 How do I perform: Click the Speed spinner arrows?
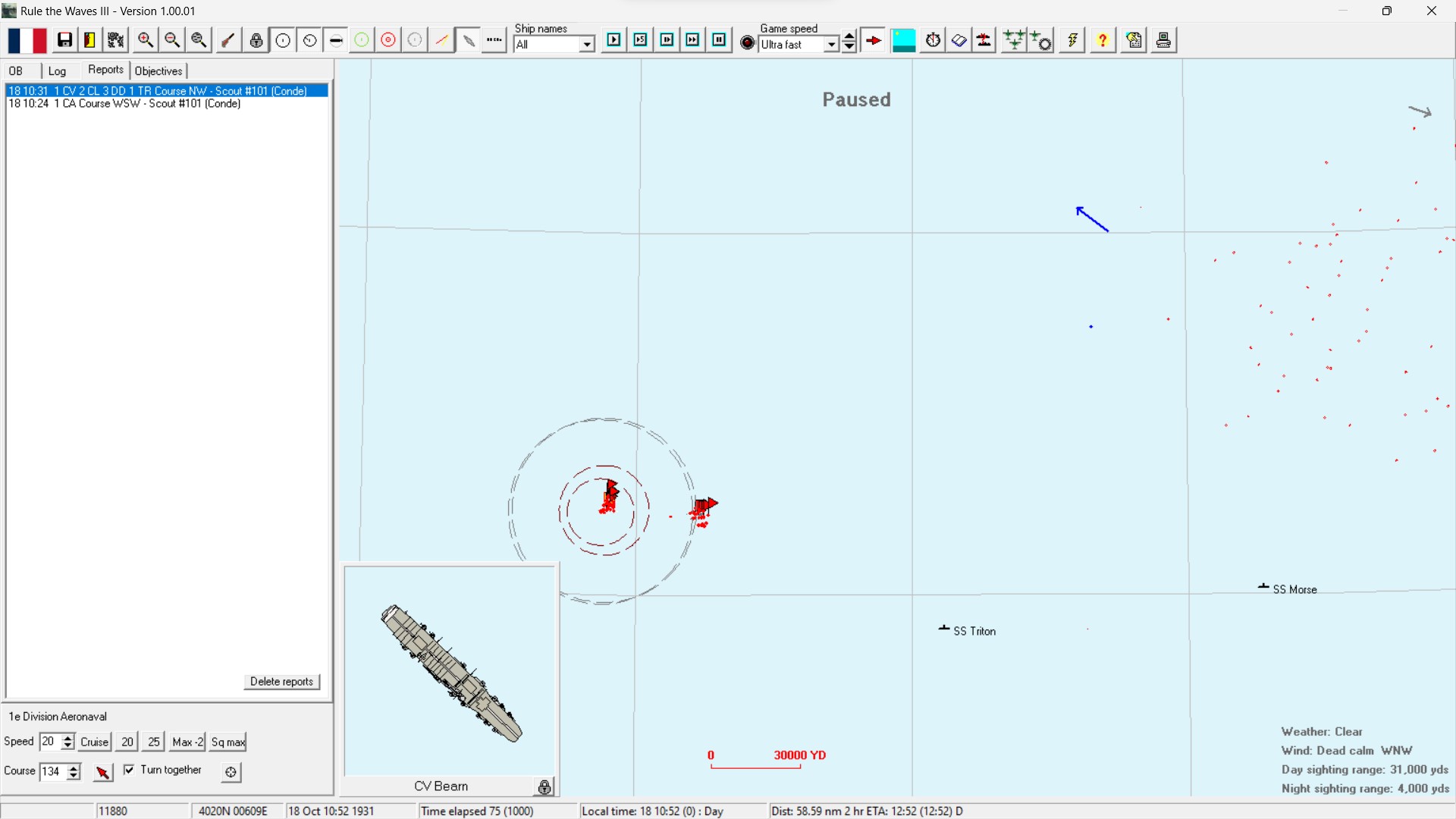coord(67,742)
